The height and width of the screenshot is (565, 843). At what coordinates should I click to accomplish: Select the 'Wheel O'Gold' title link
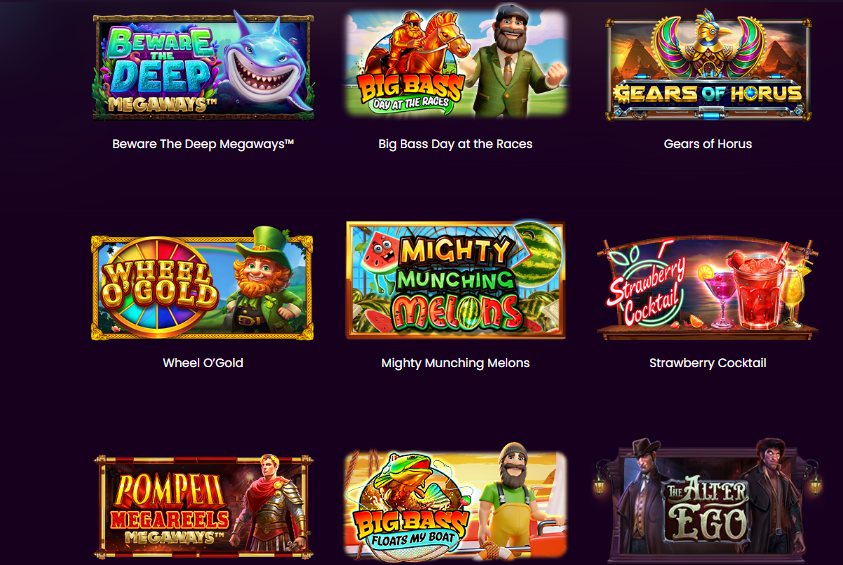[x=203, y=363]
